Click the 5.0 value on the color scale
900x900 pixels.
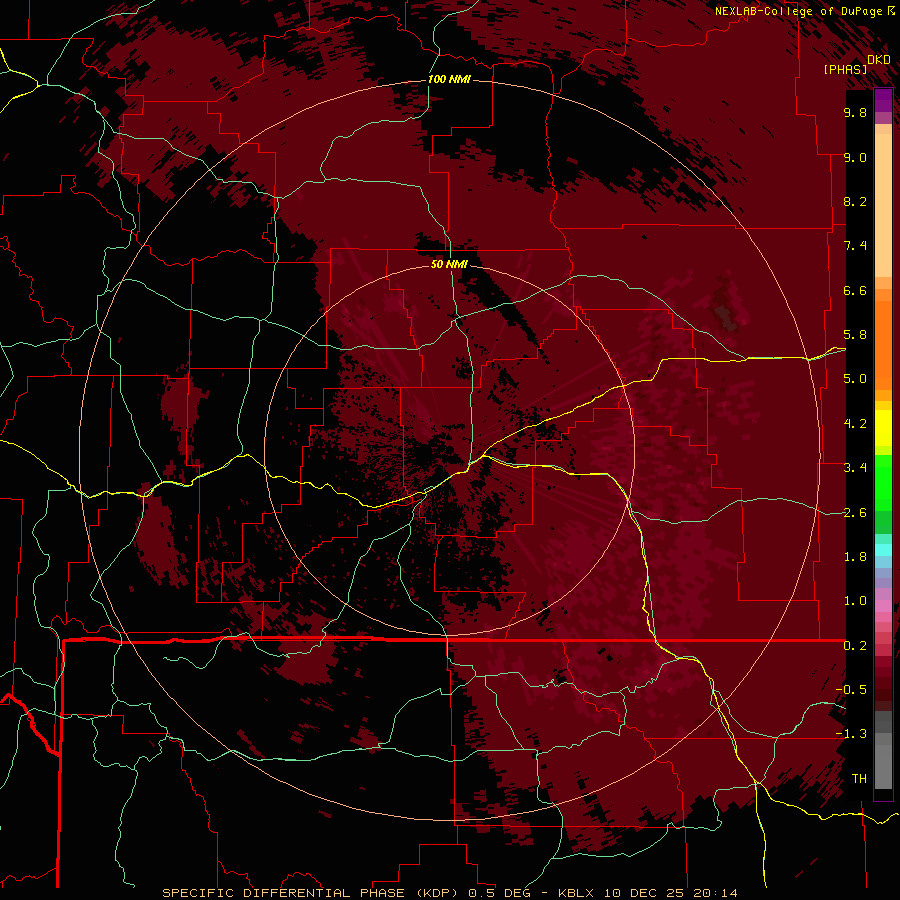click(x=855, y=379)
